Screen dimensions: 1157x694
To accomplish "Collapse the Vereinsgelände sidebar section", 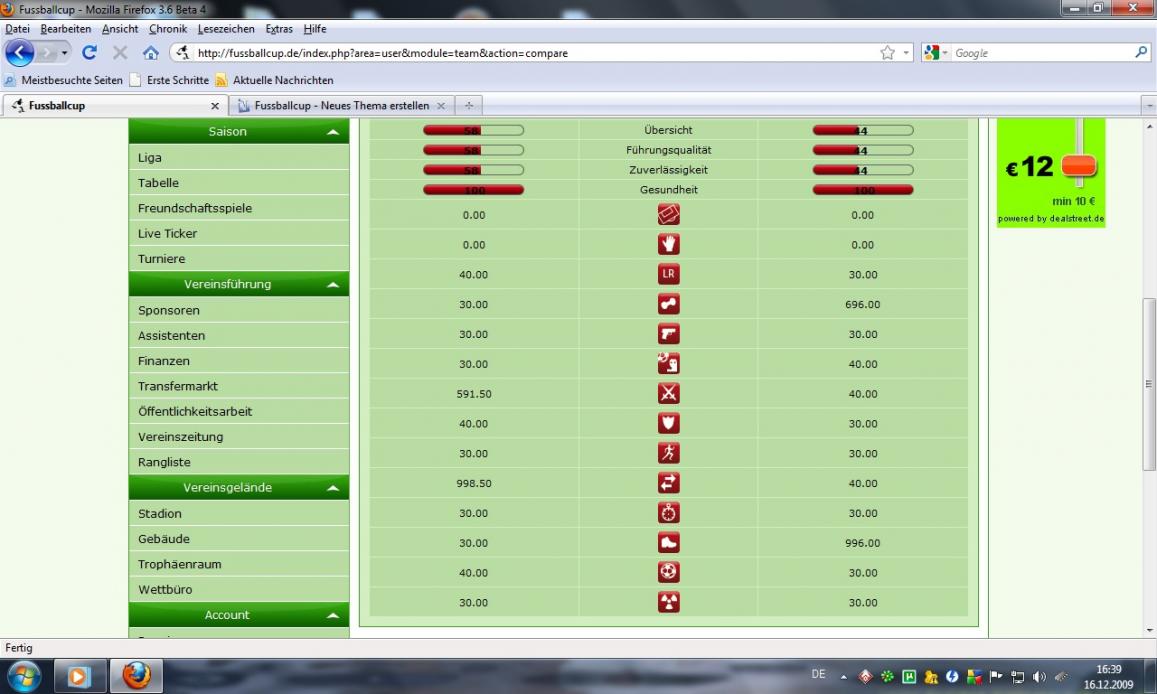I will 331,488.
